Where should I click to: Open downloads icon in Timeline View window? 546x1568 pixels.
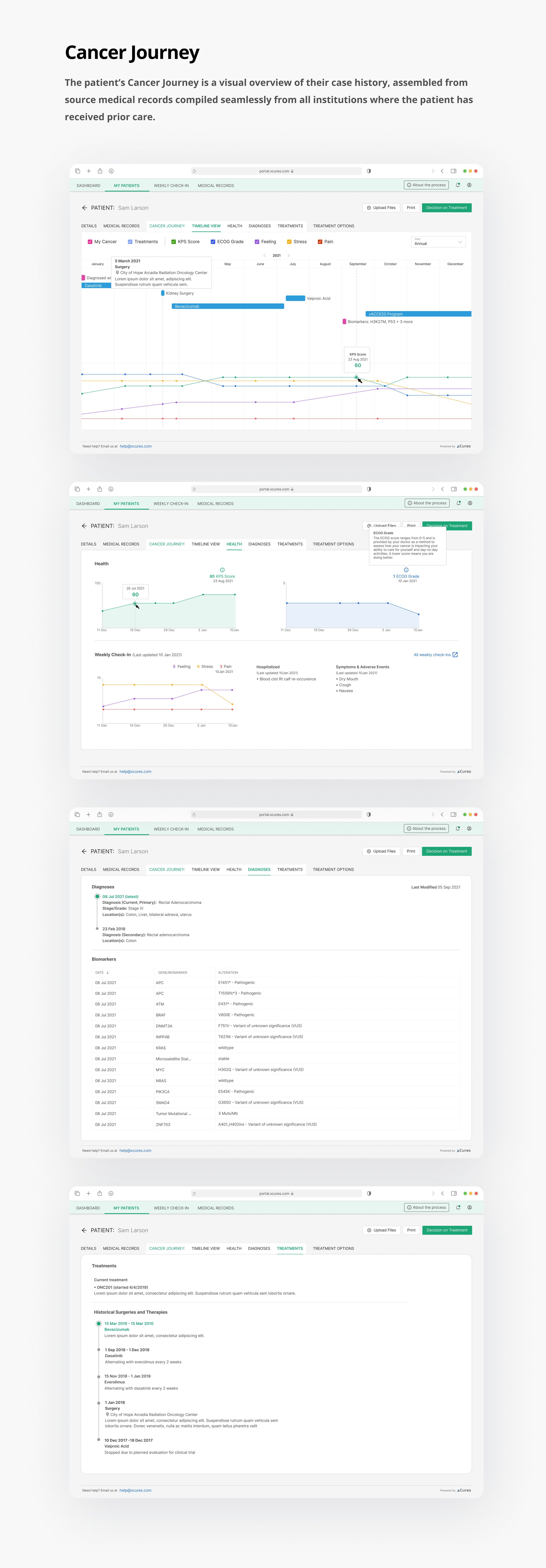111,171
